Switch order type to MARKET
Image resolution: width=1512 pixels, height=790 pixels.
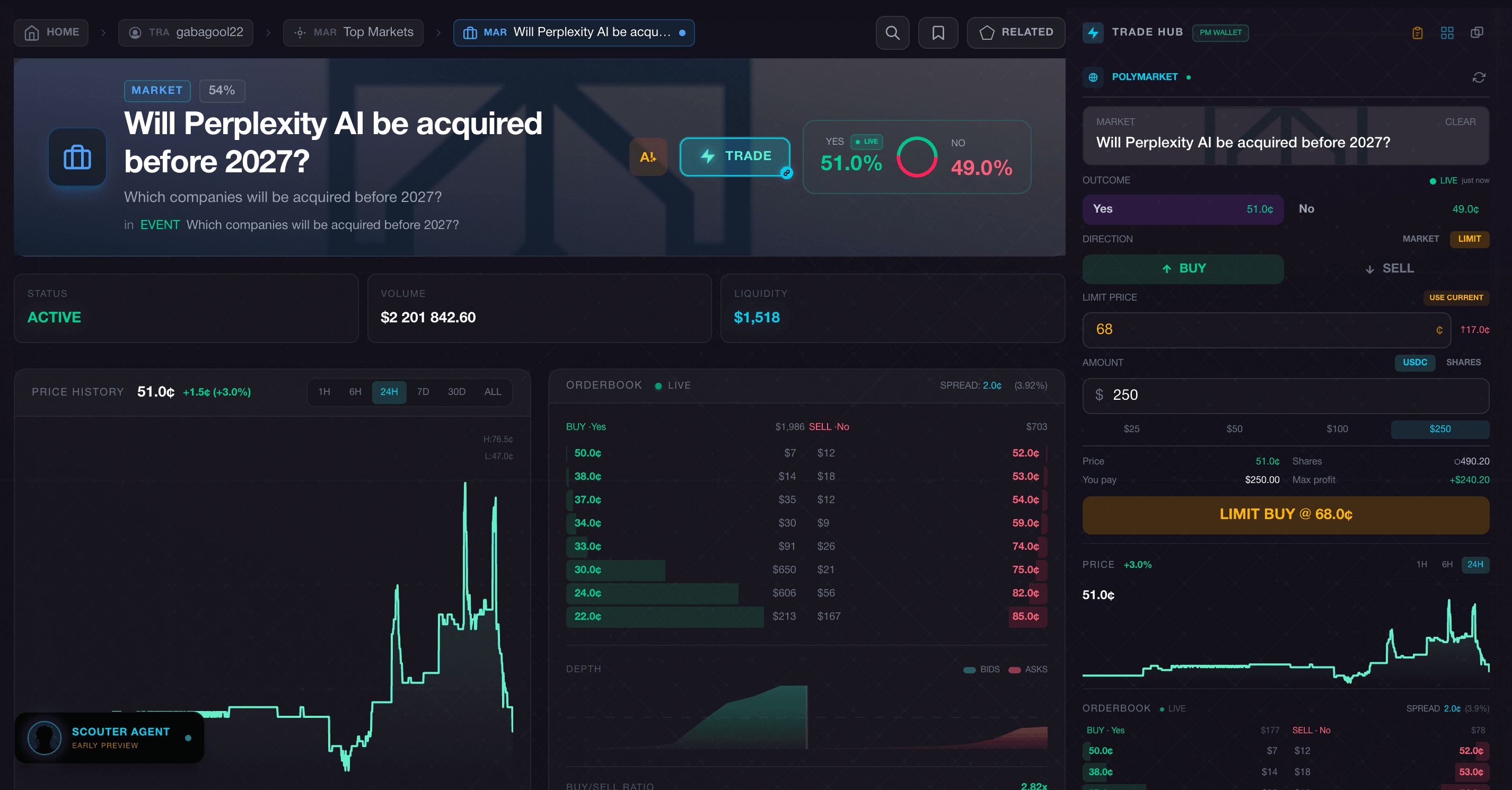coord(1420,239)
